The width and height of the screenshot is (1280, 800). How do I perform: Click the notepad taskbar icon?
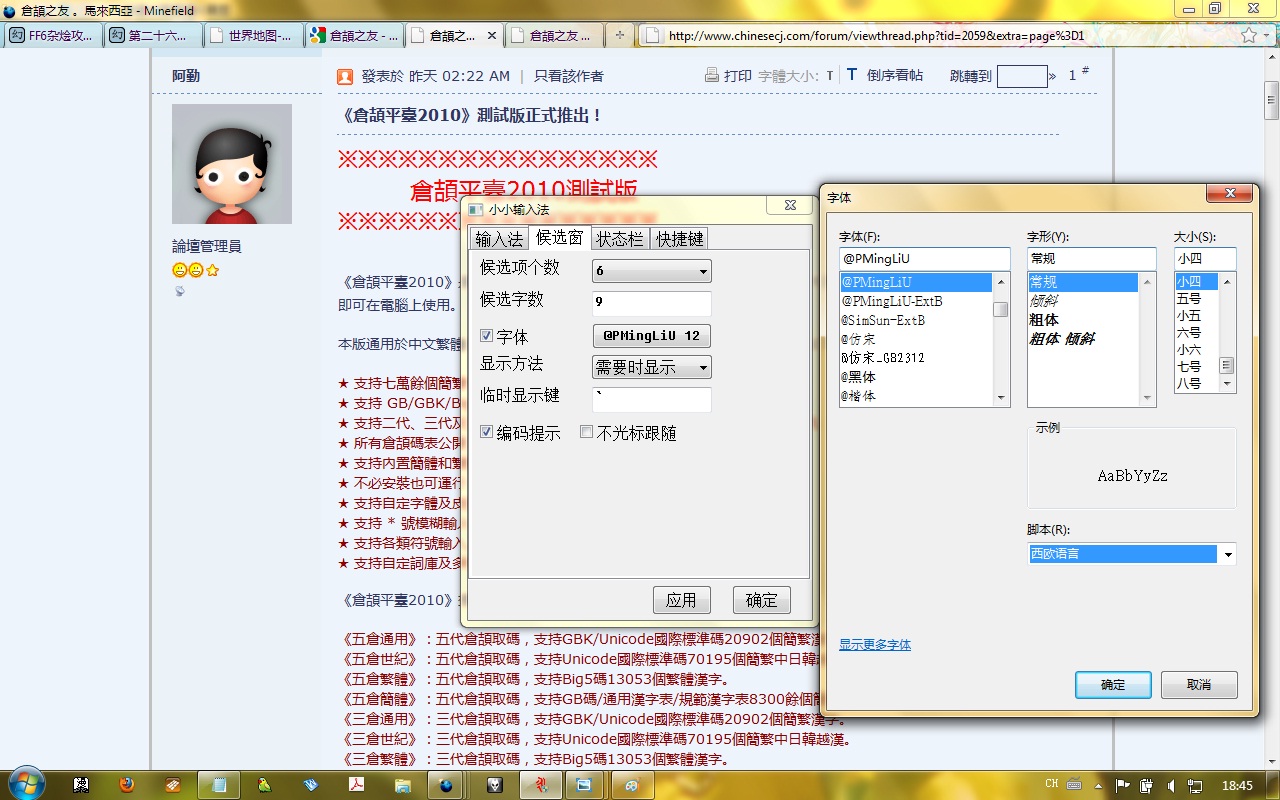(219, 785)
